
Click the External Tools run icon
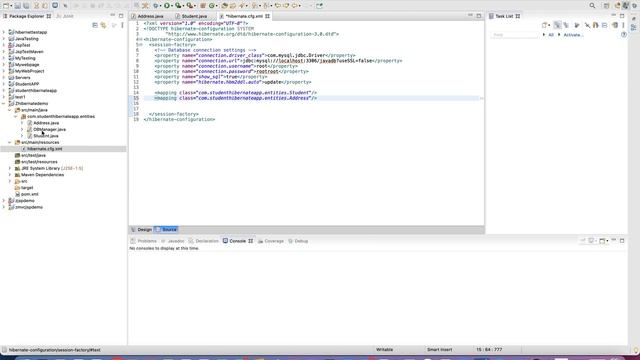pyautogui.click(x=189, y=6)
